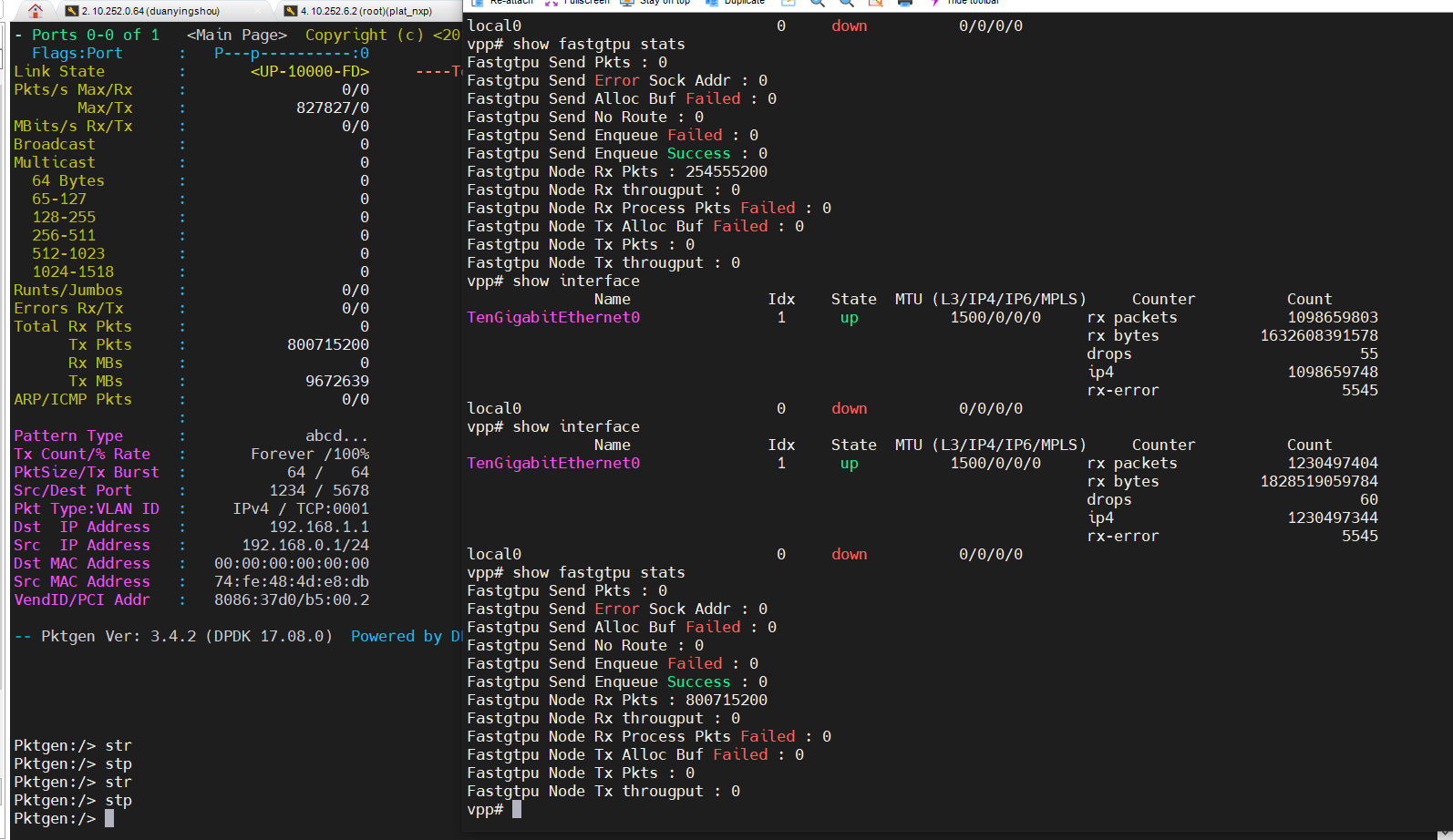Viewport: 1453px width, 840px height.
Task: Click the Max/Tx value "827827/0"
Action: (x=333, y=108)
